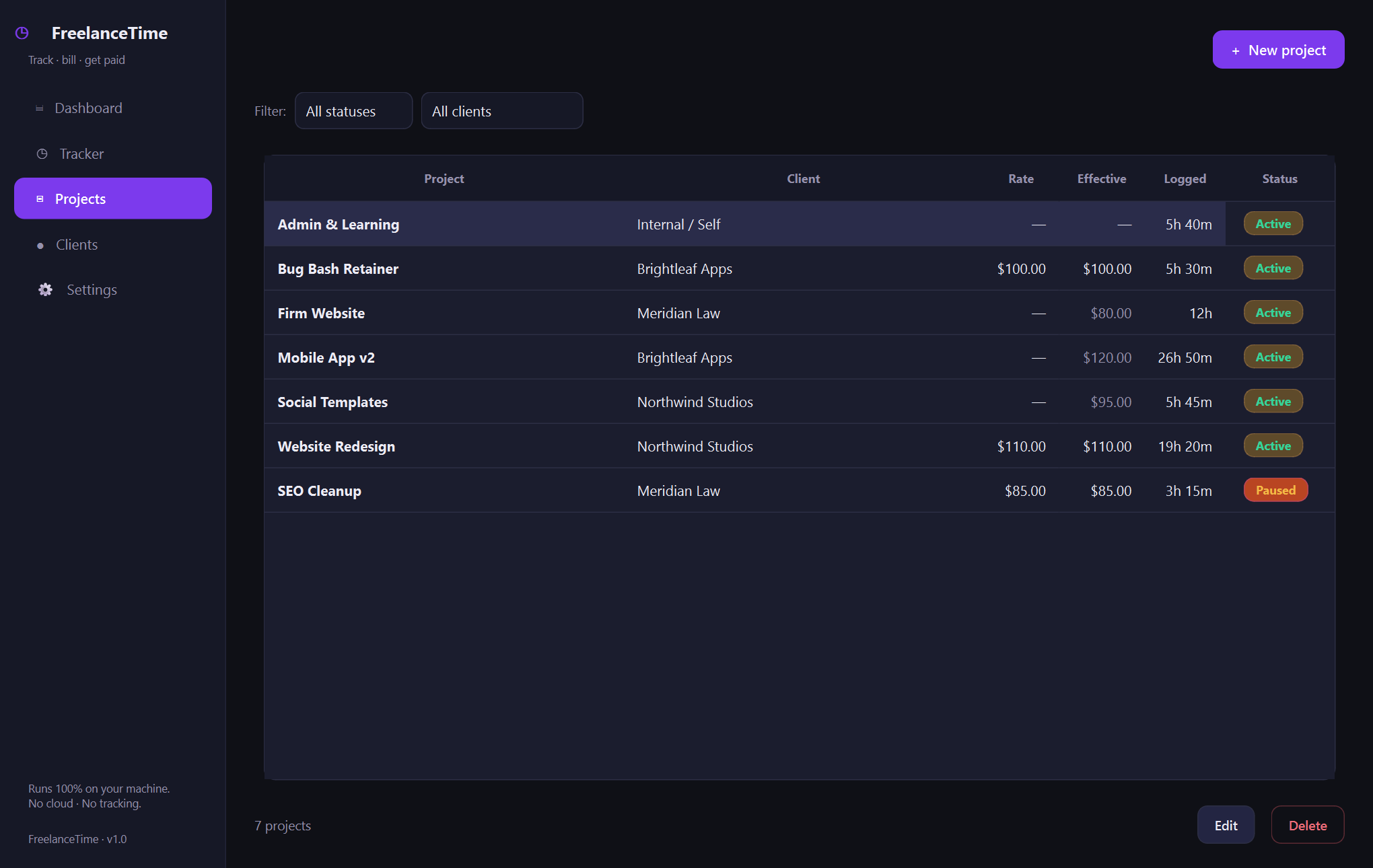Sort by the Project column header

click(444, 179)
